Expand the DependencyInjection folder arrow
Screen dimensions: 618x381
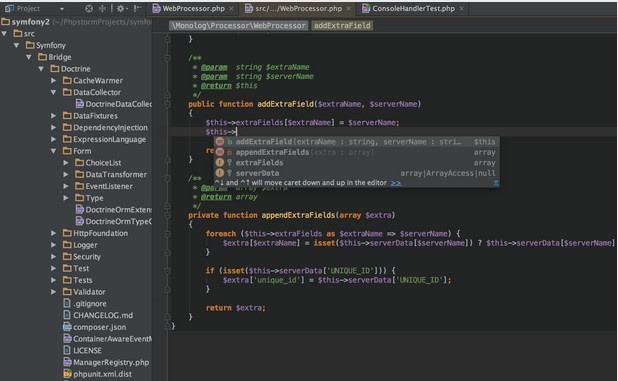[x=54, y=128]
